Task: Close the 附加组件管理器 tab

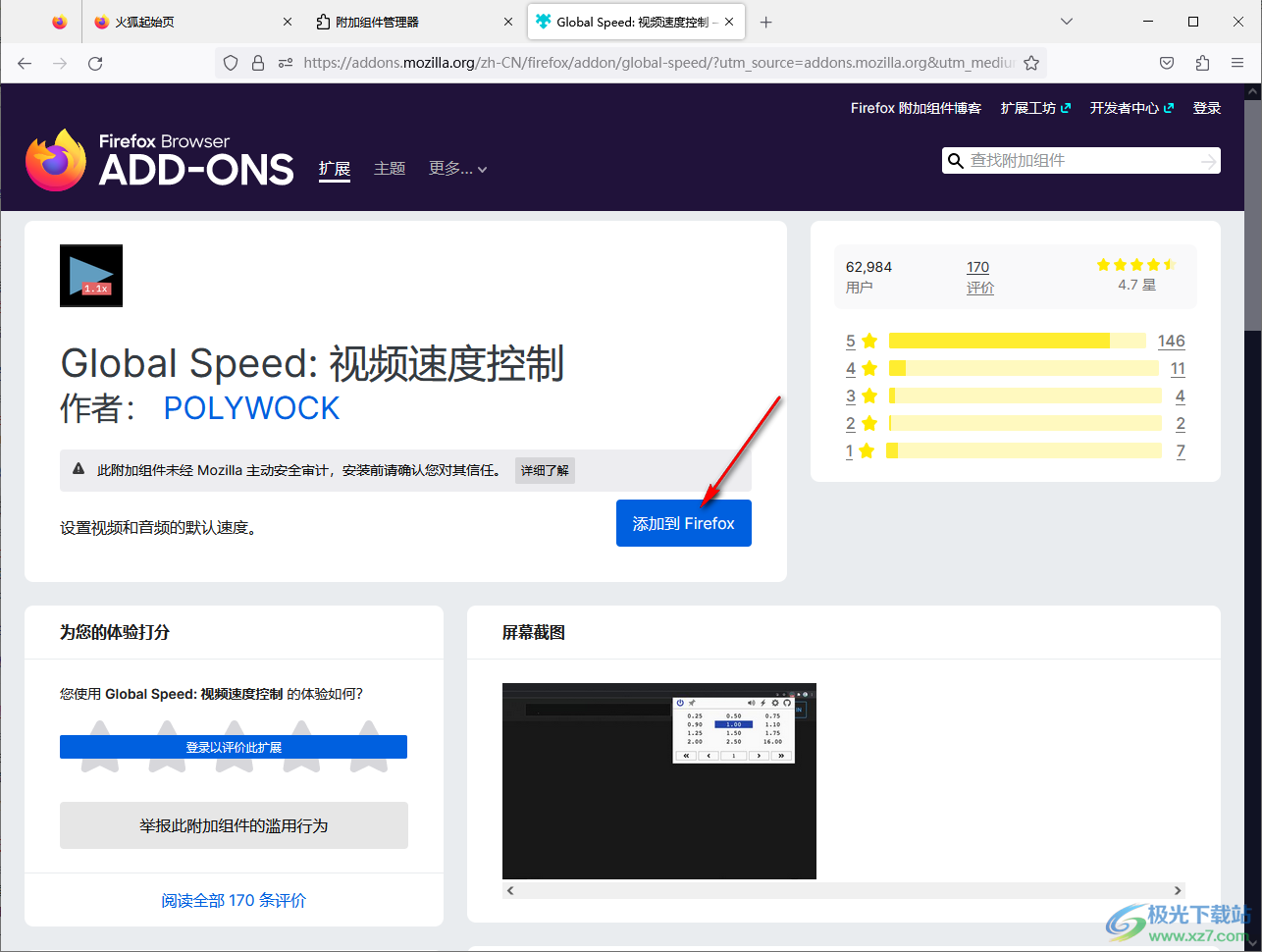Action: (x=508, y=22)
